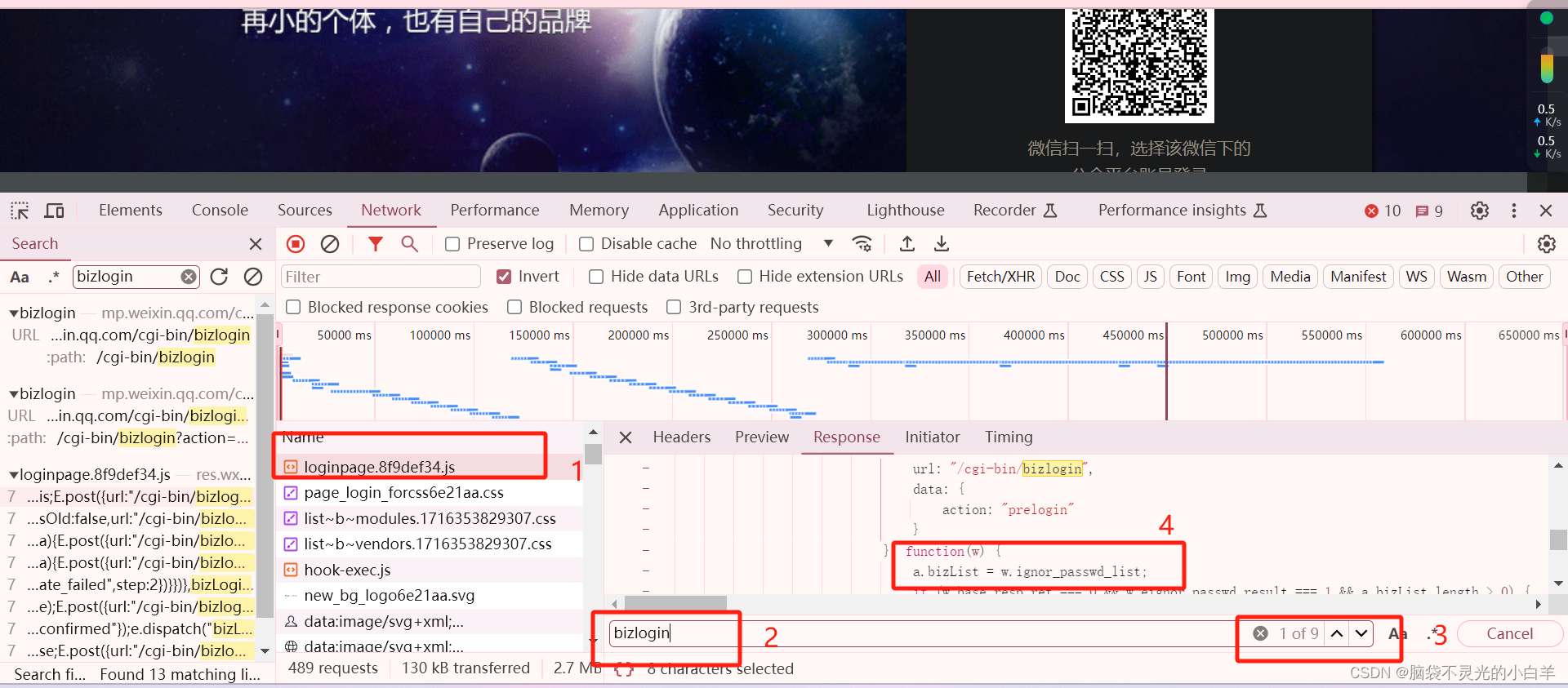Open the 9 issues indicator
Viewport: 1568px width, 688px height.
[x=1429, y=211]
